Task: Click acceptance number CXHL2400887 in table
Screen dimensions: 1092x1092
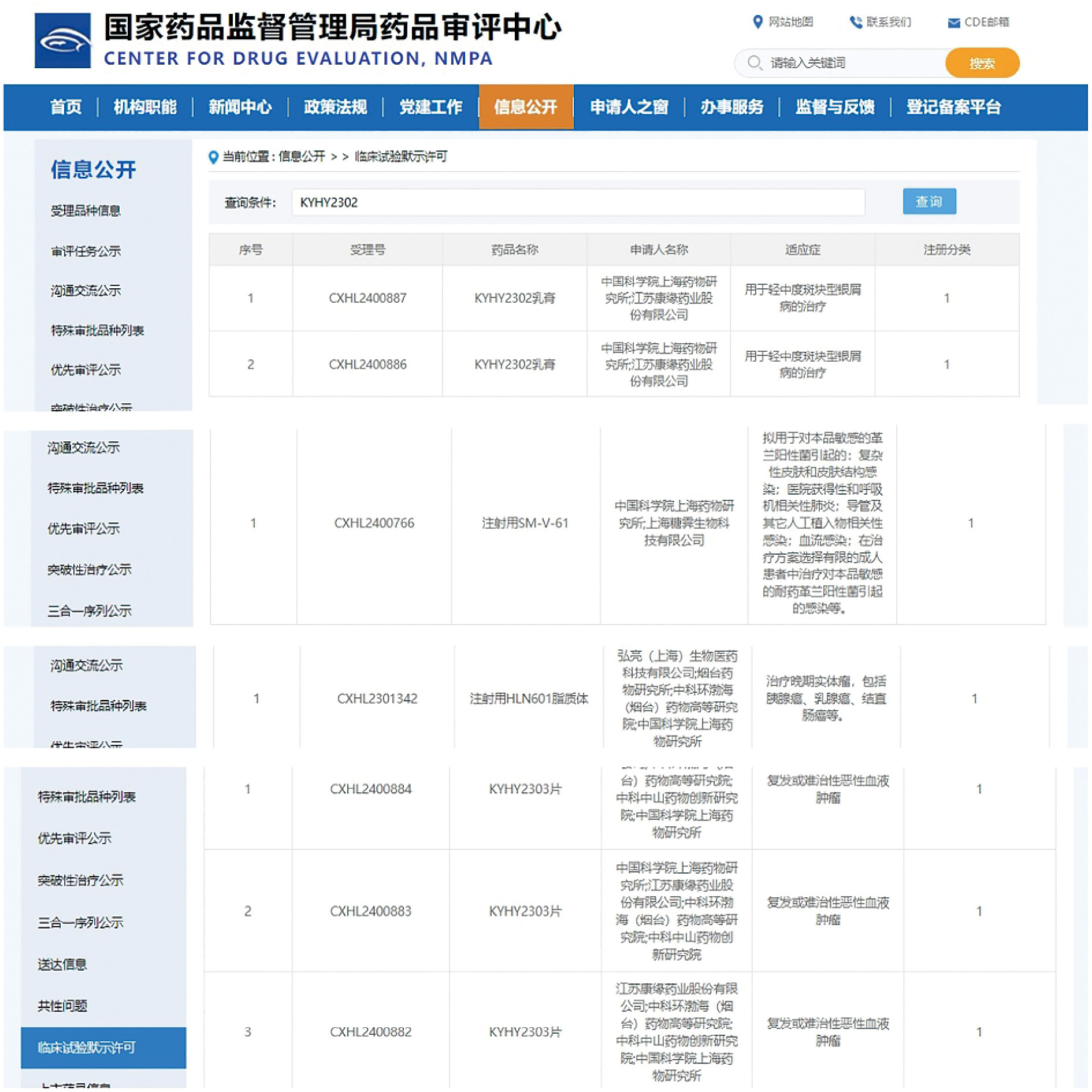Action: [367, 298]
